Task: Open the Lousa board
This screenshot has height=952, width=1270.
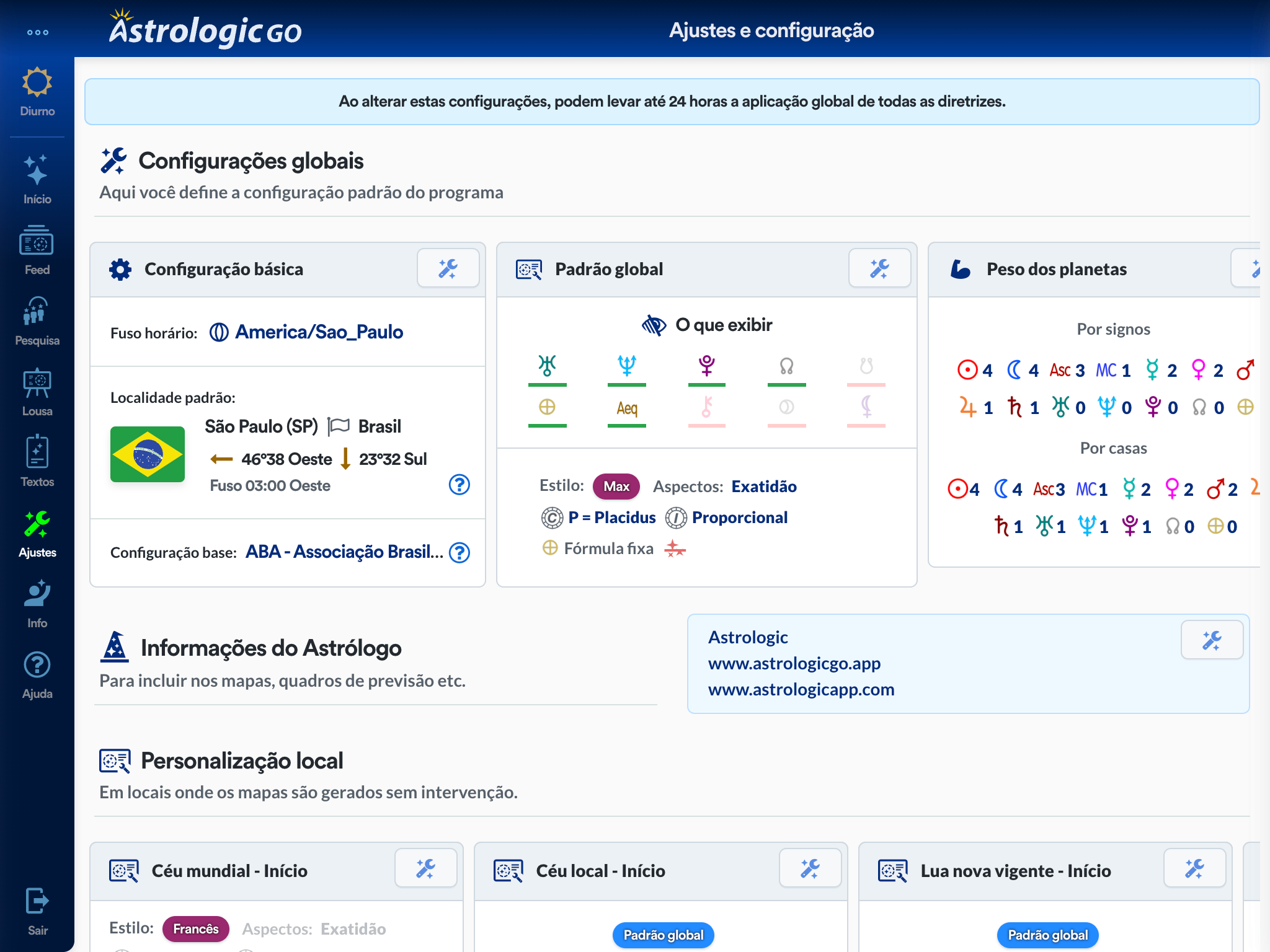Action: coord(37,392)
